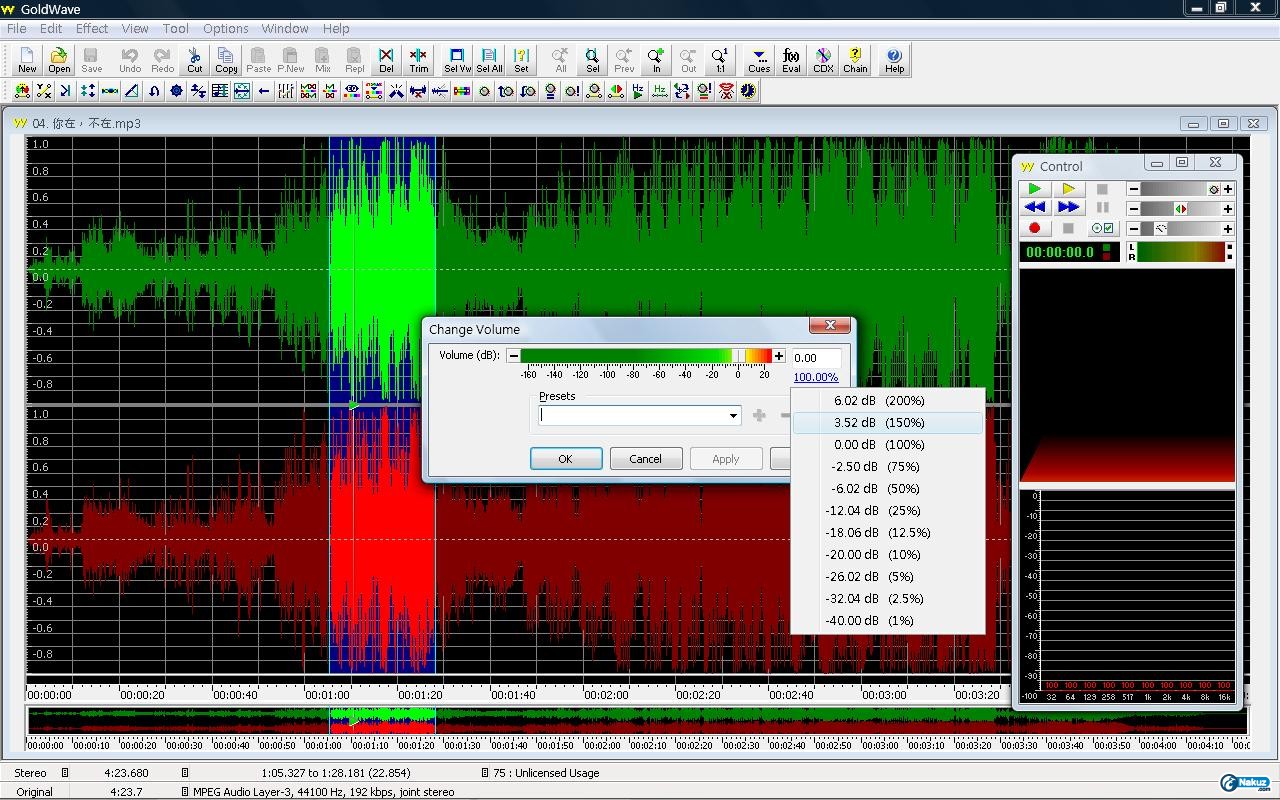Adjust the Control speed slider handle
1280x800 pixels.
[x=1161, y=229]
